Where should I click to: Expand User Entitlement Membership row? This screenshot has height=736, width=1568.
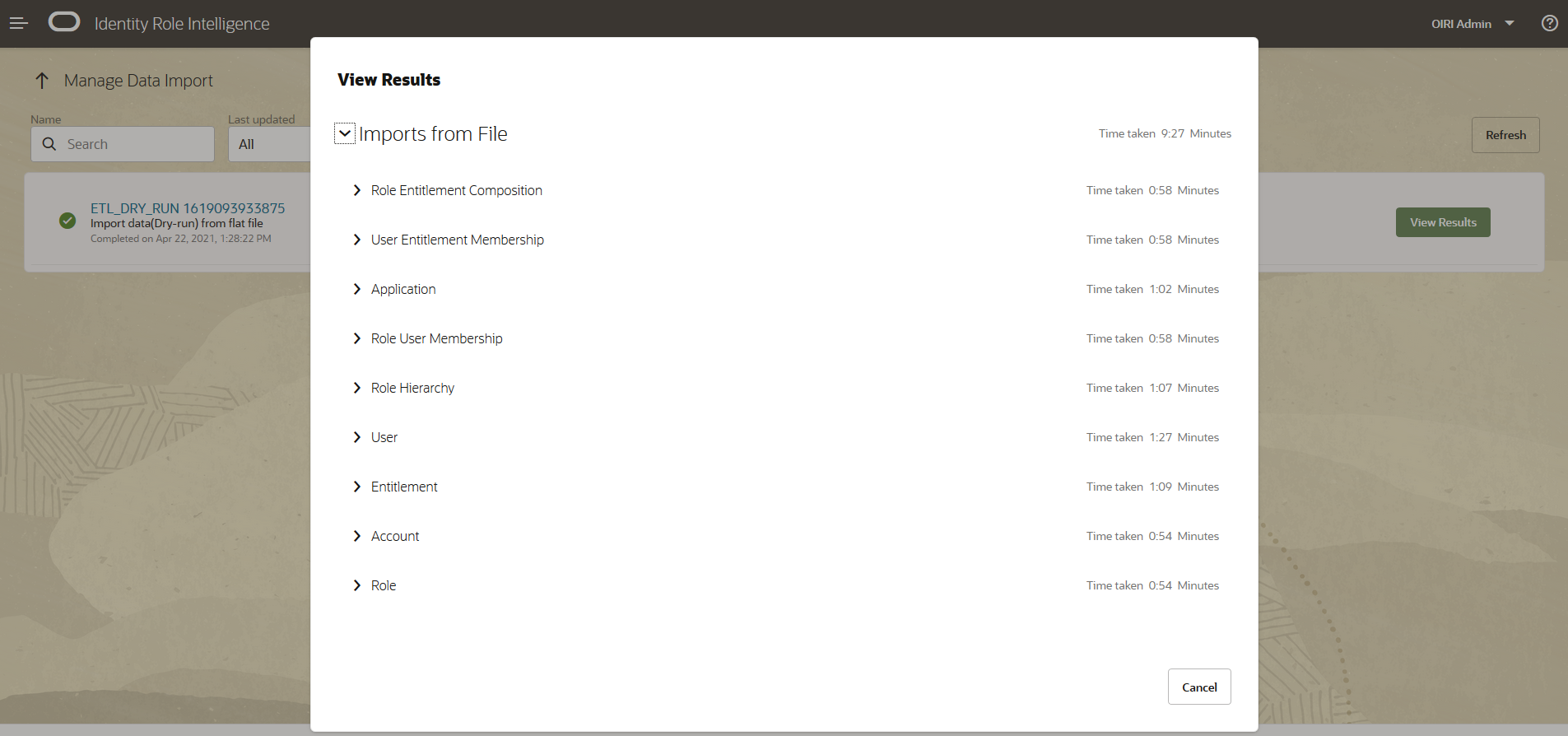click(x=356, y=240)
